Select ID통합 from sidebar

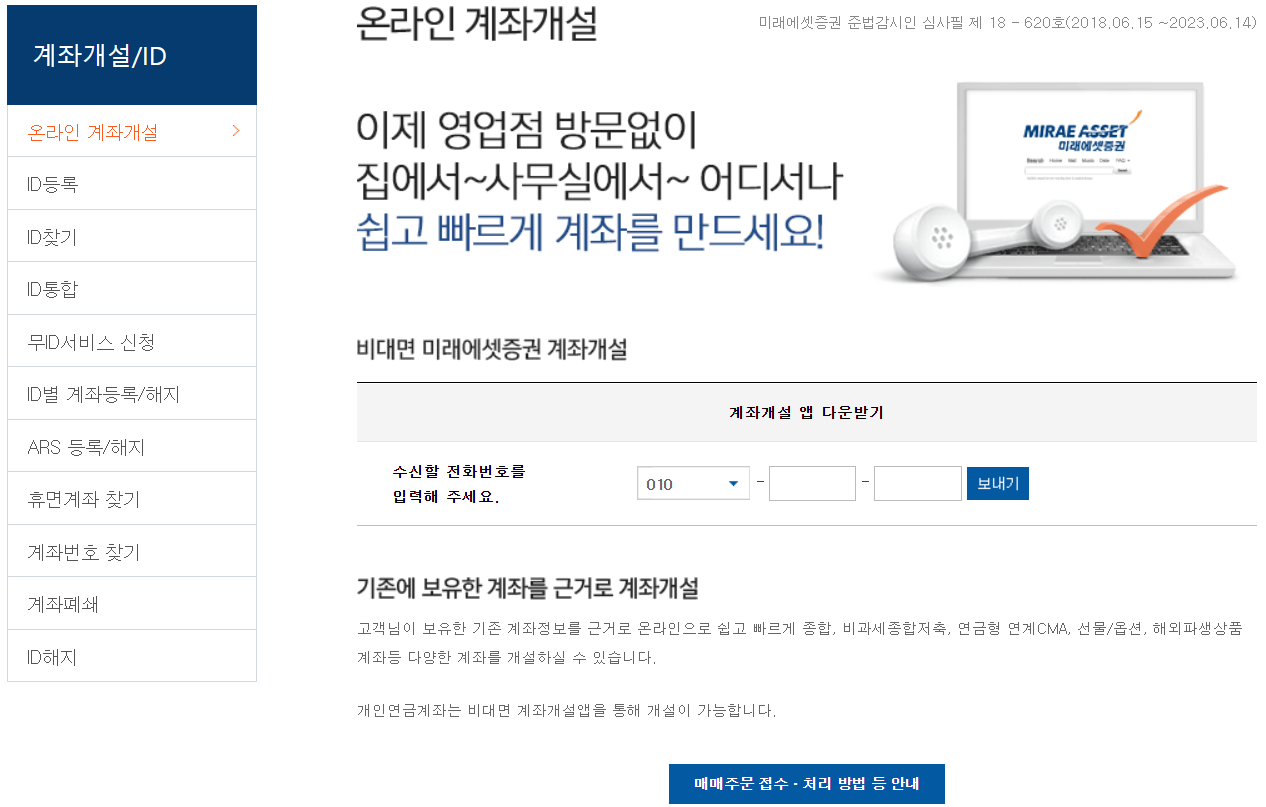[x=131, y=289]
